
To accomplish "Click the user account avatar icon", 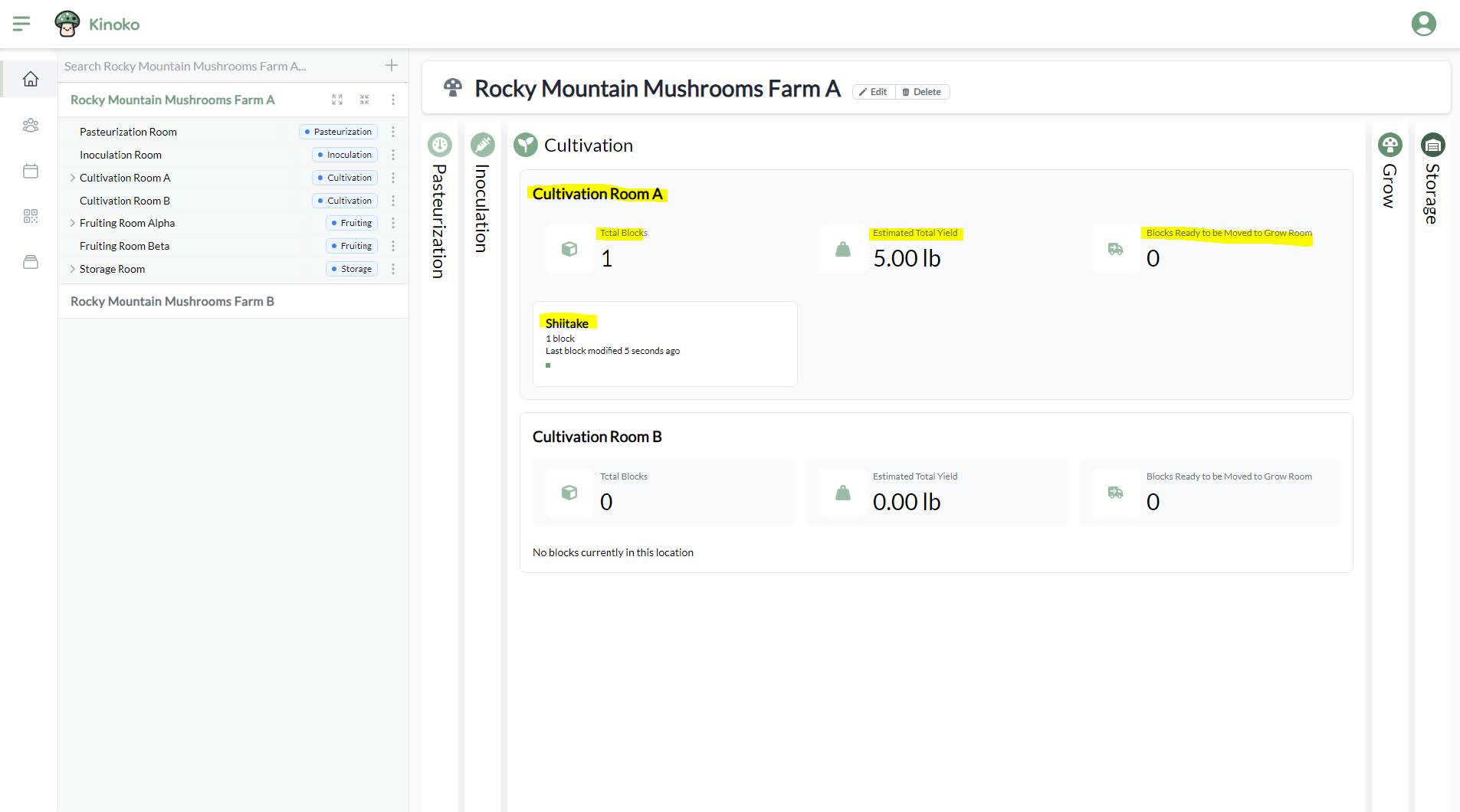I will point(1423,24).
